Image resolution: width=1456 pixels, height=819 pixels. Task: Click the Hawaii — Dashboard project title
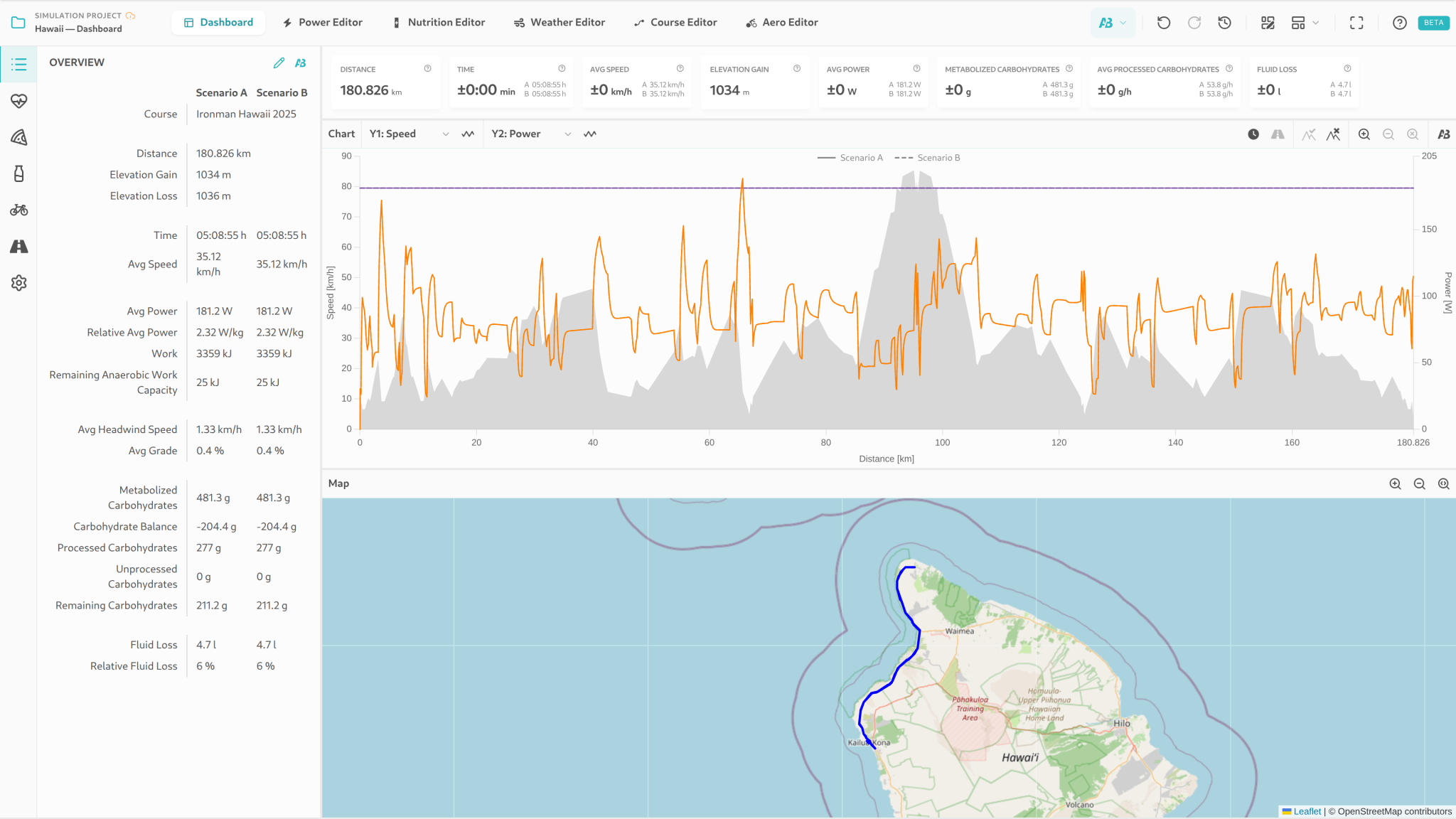78,29
